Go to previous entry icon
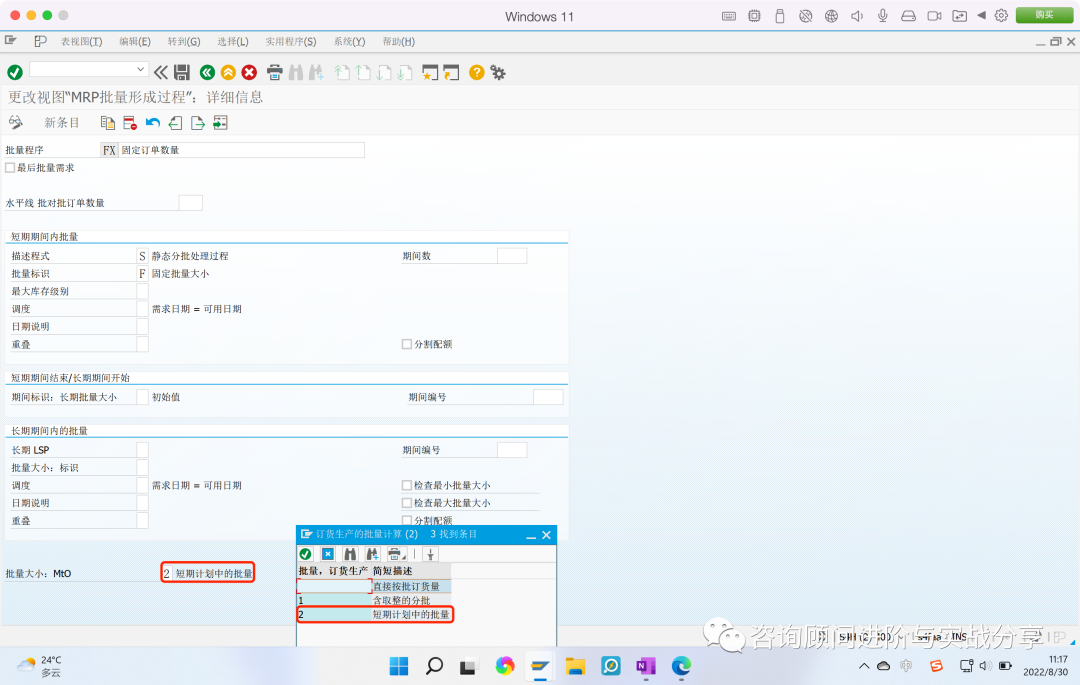Image resolution: width=1080 pixels, height=685 pixels. click(x=176, y=123)
